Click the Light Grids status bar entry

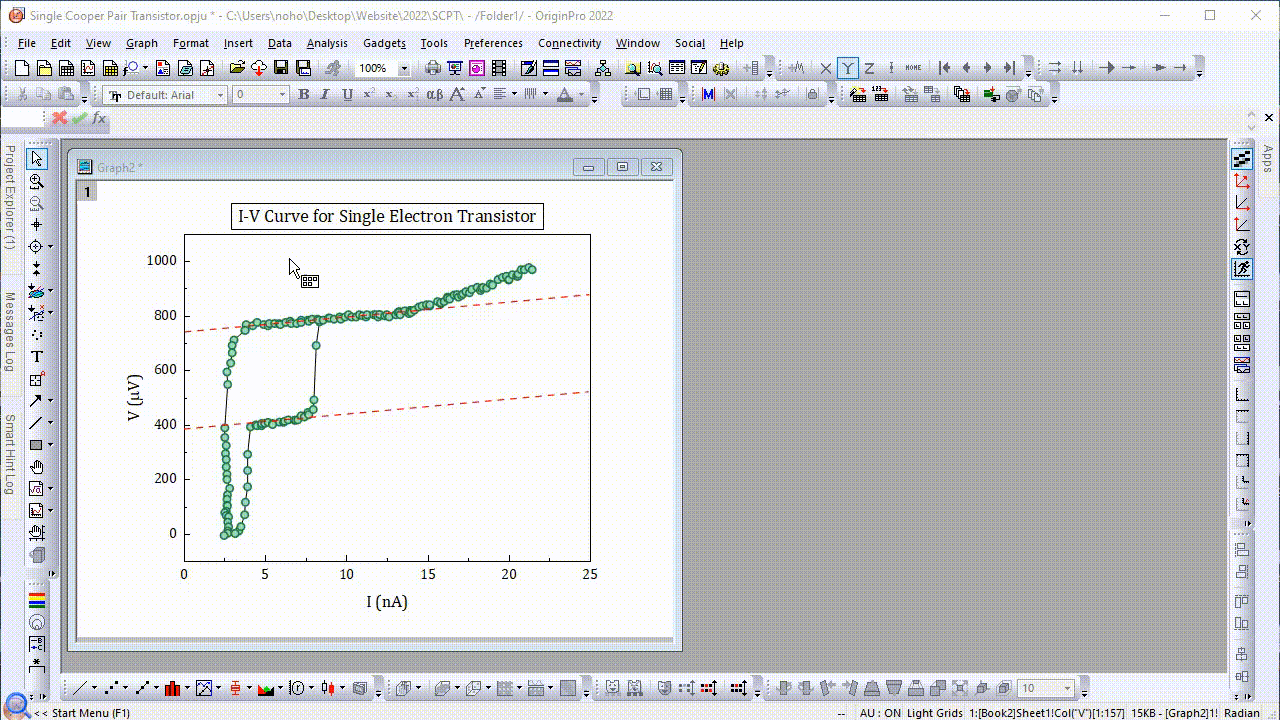(x=935, y=713)
